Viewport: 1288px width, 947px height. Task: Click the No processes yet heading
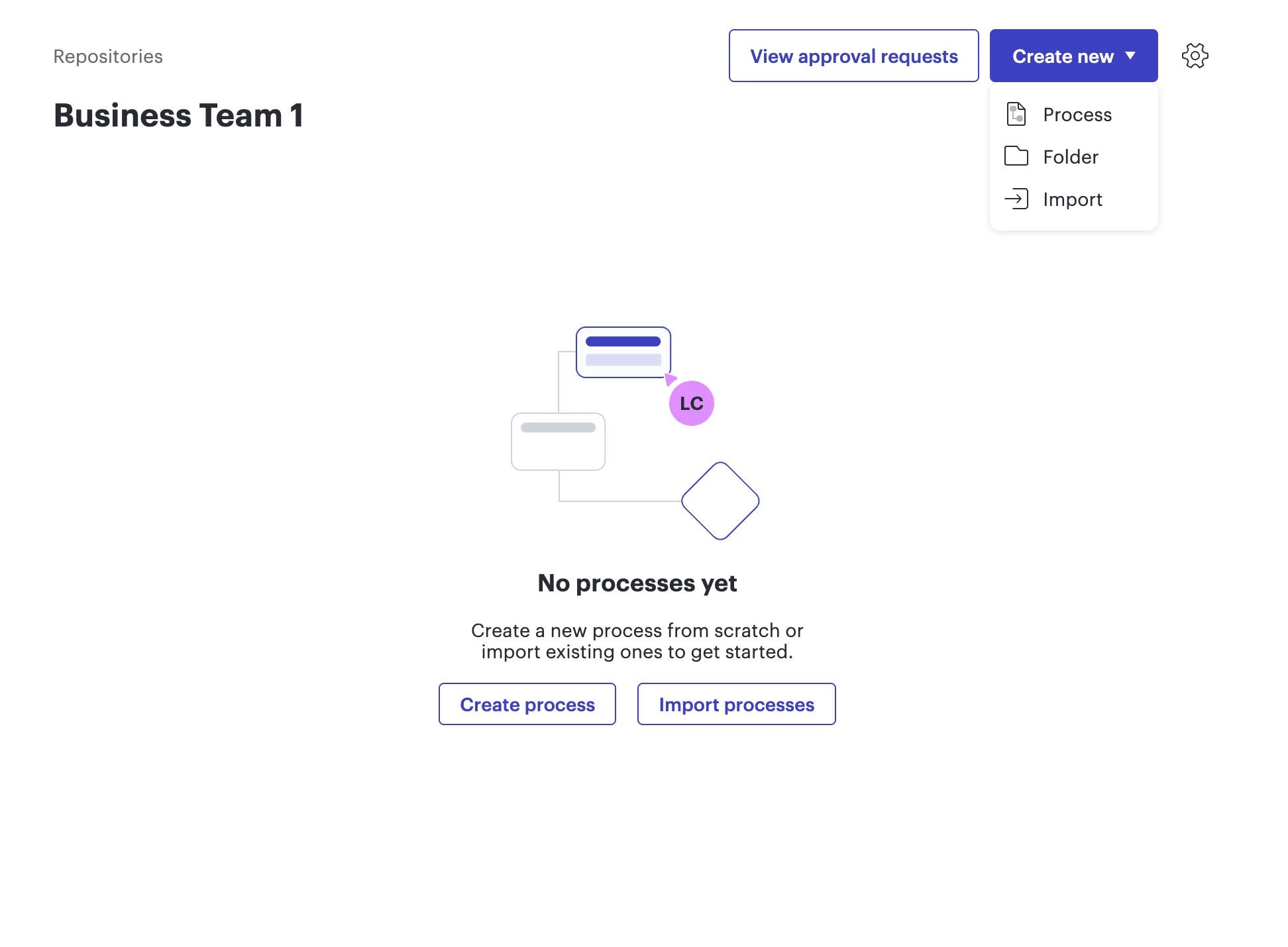[x=637, y=583]
